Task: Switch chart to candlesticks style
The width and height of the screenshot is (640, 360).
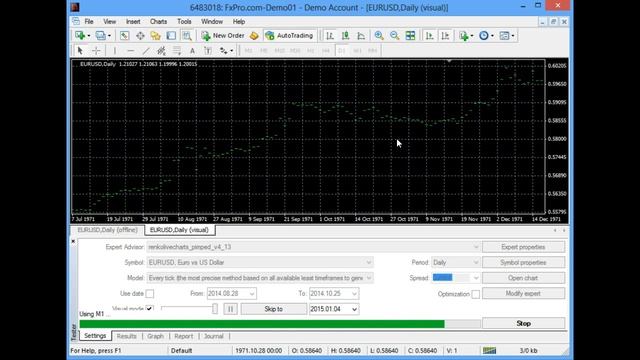Action: tap(345, 36)
